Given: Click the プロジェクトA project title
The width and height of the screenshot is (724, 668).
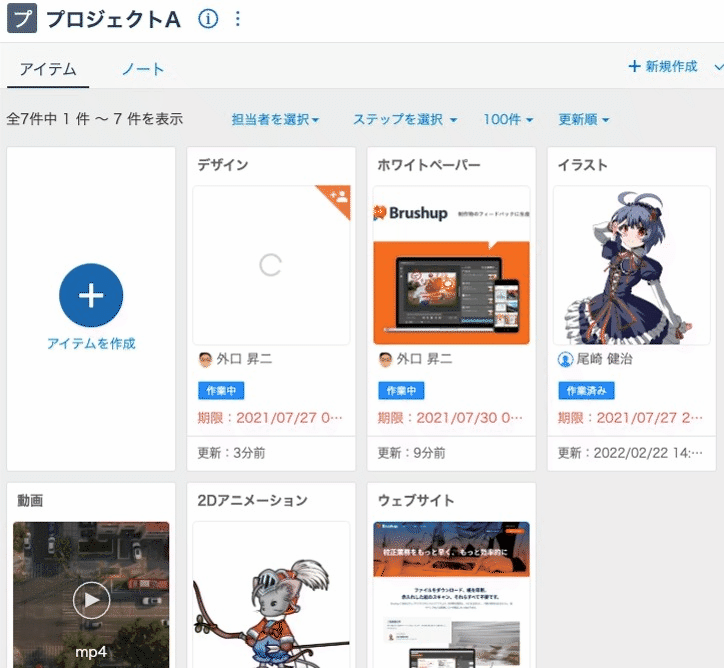Looking at the screenshot, I should pos(113,19).
